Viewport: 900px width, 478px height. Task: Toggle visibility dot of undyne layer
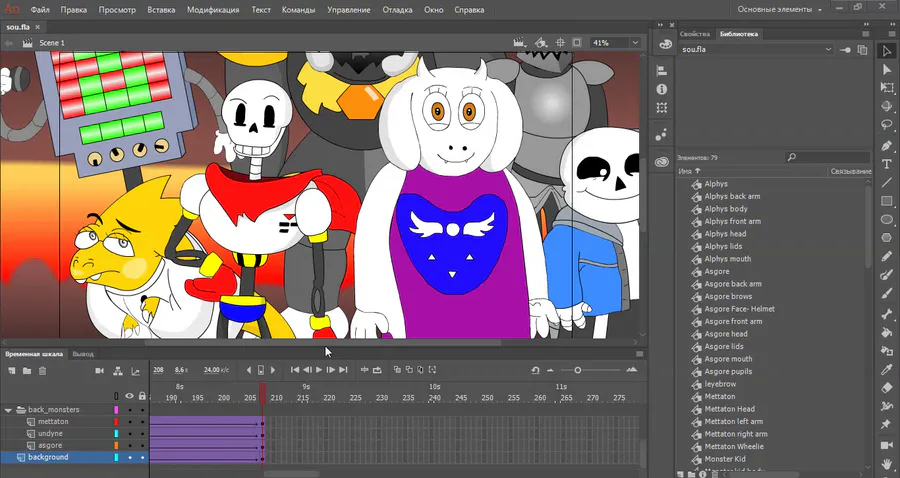tap(130, 434)
